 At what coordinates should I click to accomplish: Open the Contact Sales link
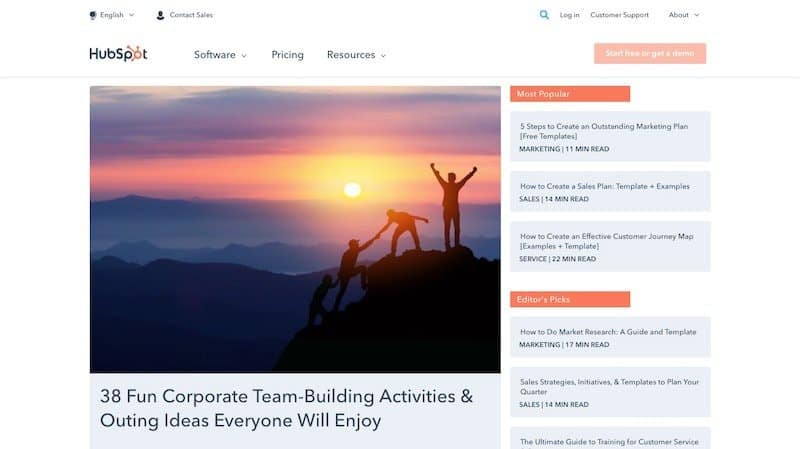click(191, 15)
